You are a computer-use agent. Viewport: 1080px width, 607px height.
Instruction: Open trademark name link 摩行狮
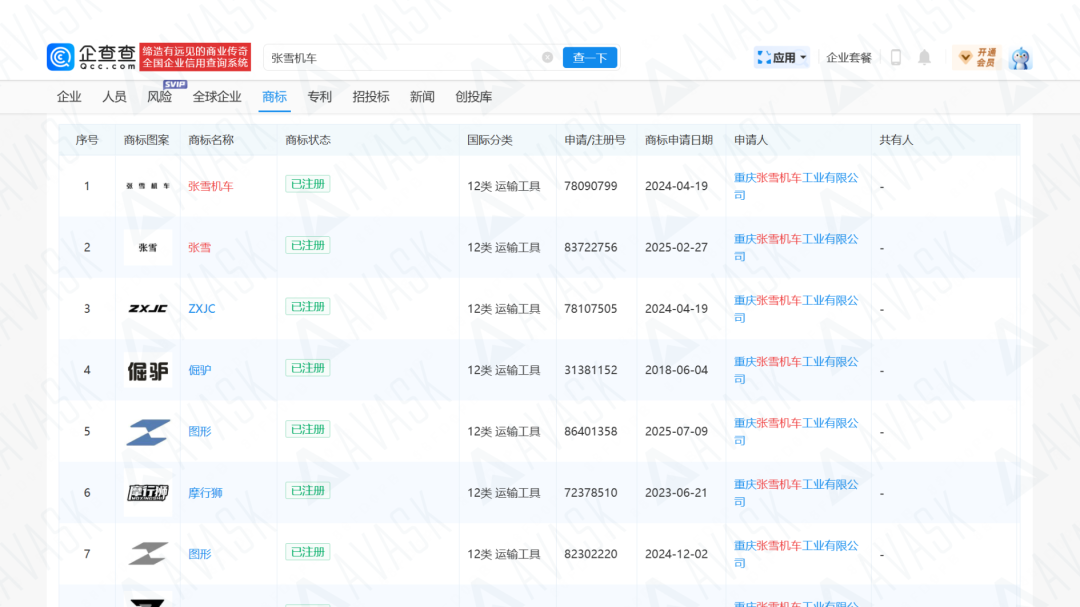click(x=205, y=493)
